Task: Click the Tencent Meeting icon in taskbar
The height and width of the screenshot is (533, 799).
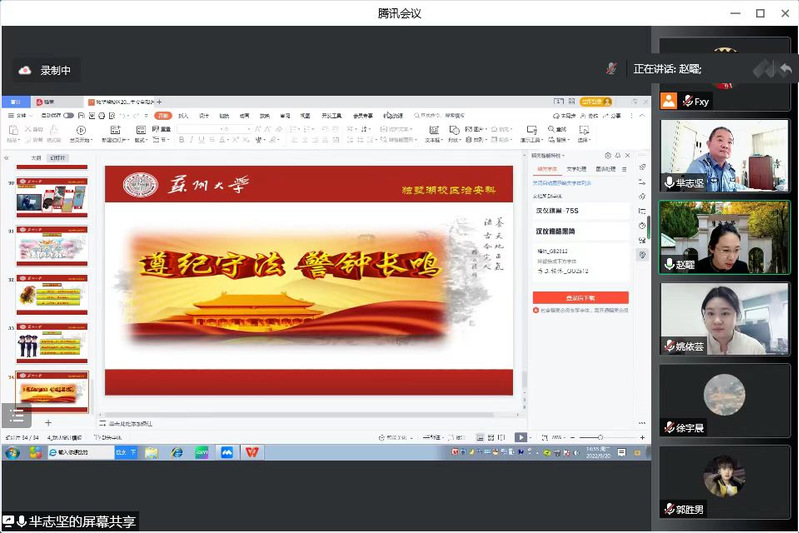Action: pos(226,452)
